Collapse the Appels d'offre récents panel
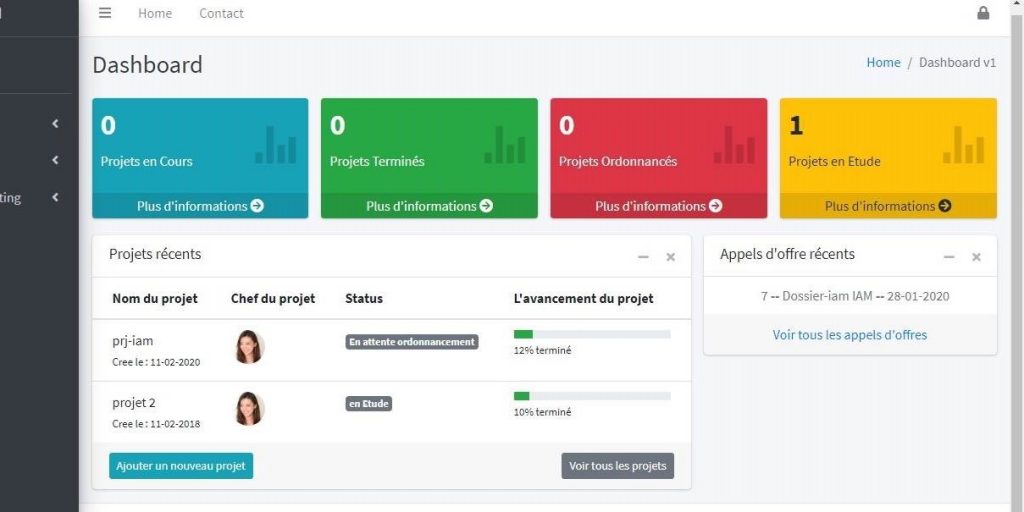1024x512 pixels. pos(949,257)
